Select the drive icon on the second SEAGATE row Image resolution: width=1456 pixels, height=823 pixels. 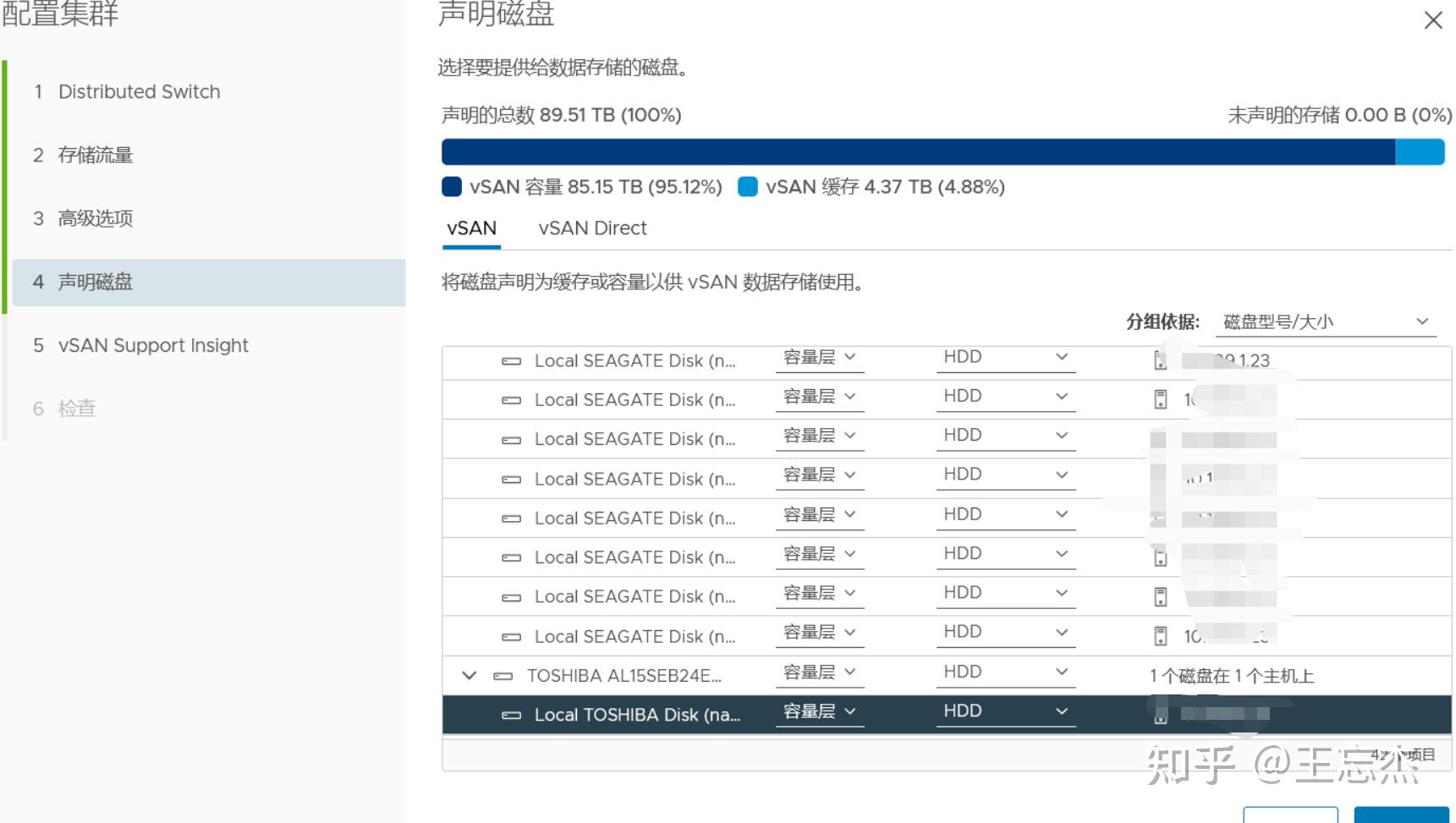click(512, 399)
